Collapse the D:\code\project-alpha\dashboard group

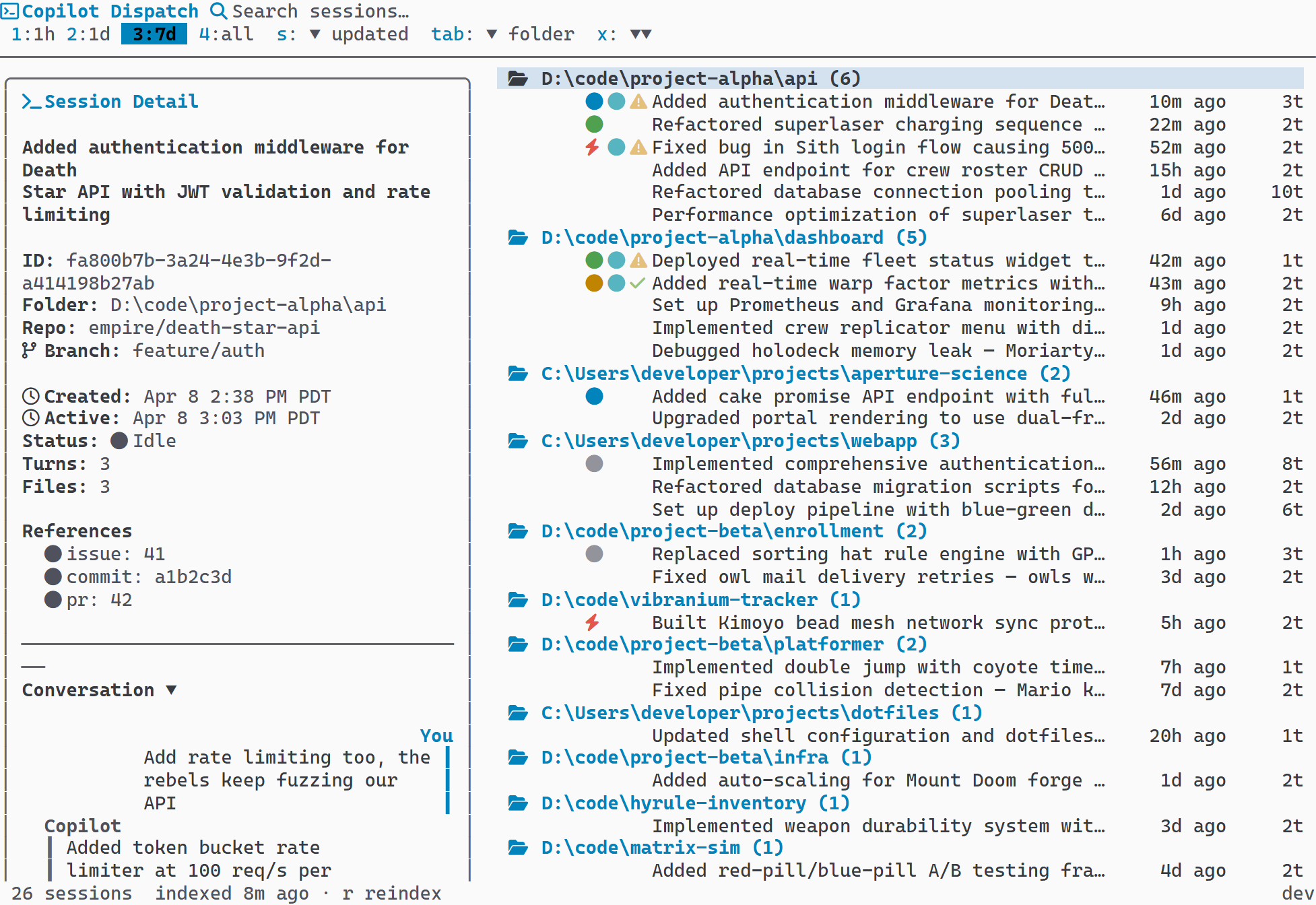[x=718, y=237]
